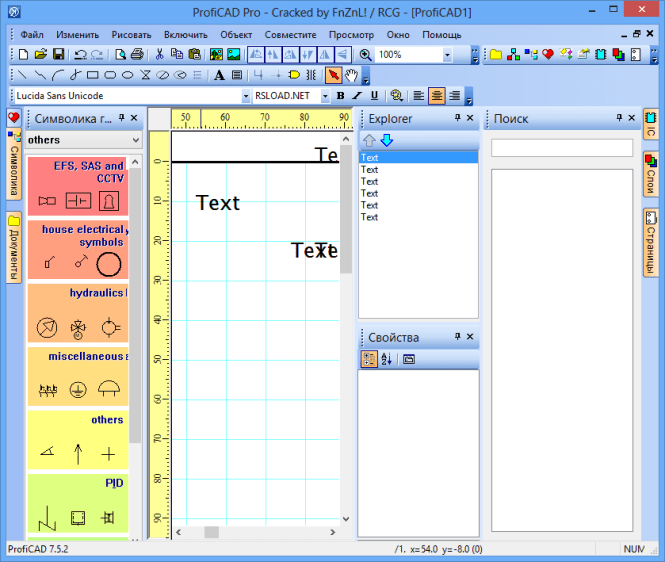Open the Просмотр menu
Image resolution: width=665 pixels, height=562 pixels.
coord(351,35)
